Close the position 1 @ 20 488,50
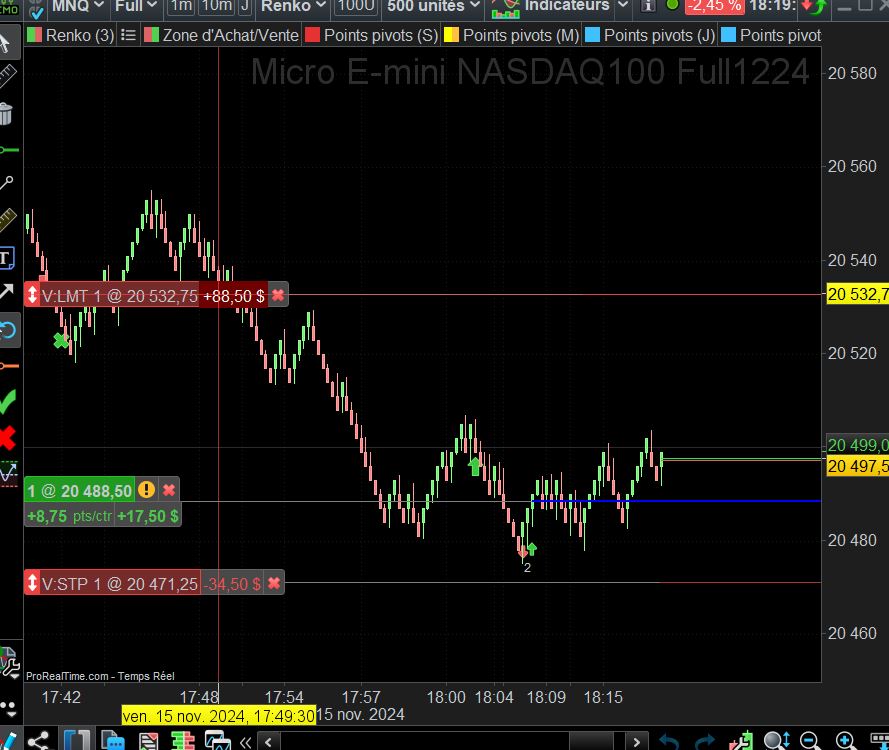The width and height of the screenshot is (889, 750). [169, 490]
